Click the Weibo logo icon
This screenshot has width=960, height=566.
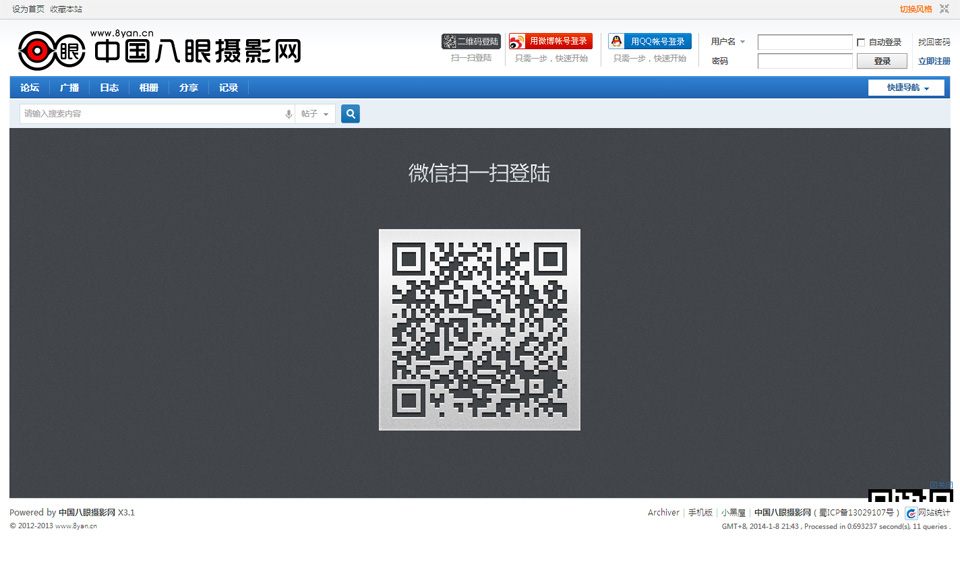click(x=517, y=42)
